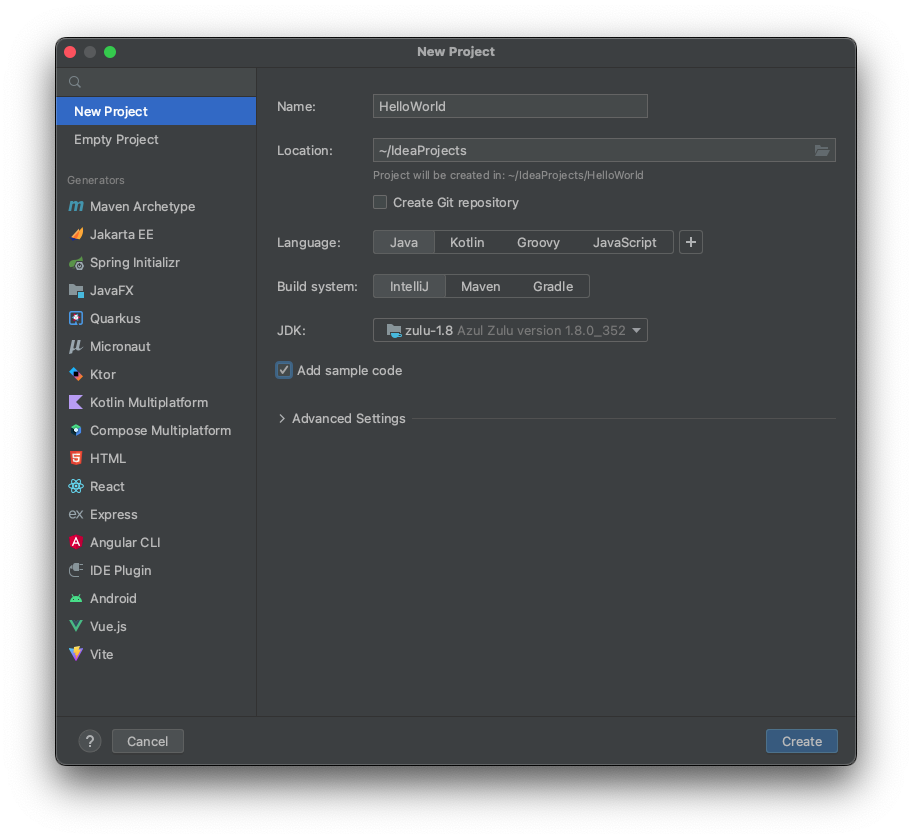This screenshot has width=912, height=839.
Task: Click the Cancel button
Action: coord(148,741)
